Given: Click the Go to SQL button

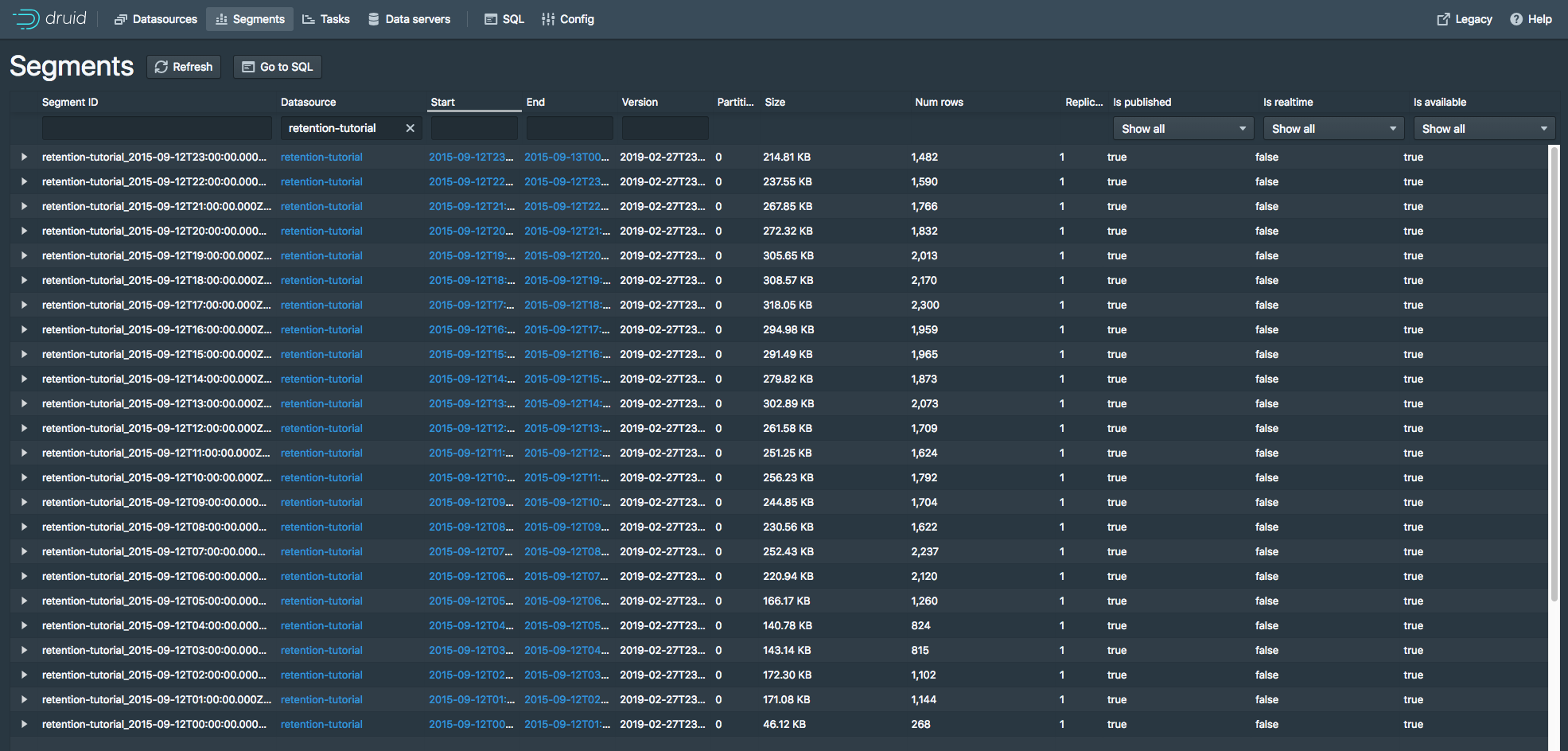Looking at the screenshot, I should [x=278, y=67].
